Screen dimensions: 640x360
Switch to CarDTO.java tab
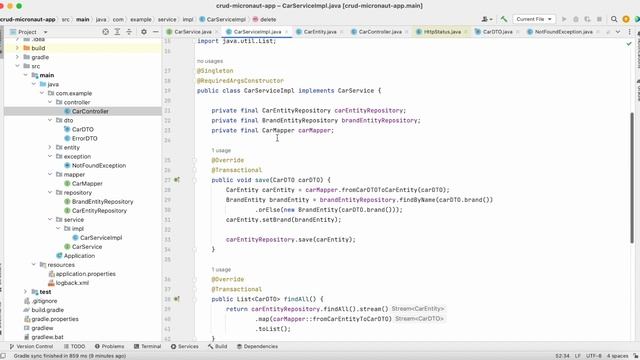click(x=497, y=32)
